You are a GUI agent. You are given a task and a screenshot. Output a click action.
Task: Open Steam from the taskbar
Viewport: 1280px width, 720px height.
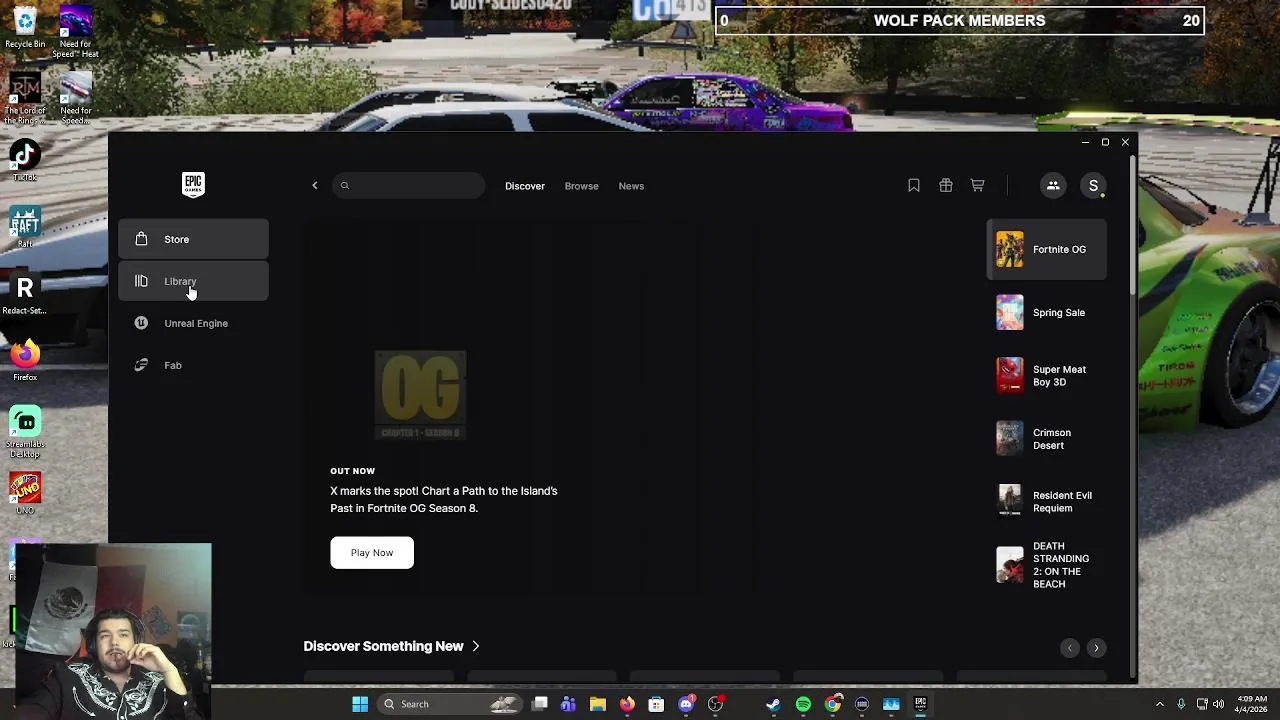tap(773, 704)
